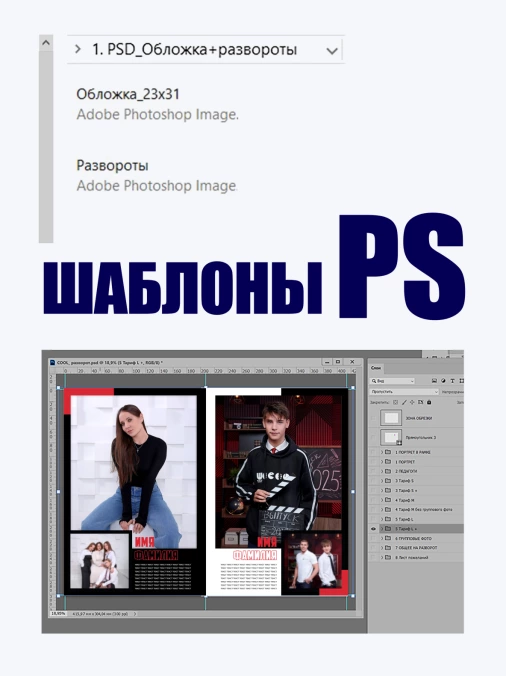Click the type layer filter icon
The height and width of the screenshot is (676, 506).
tap(453, 381)
